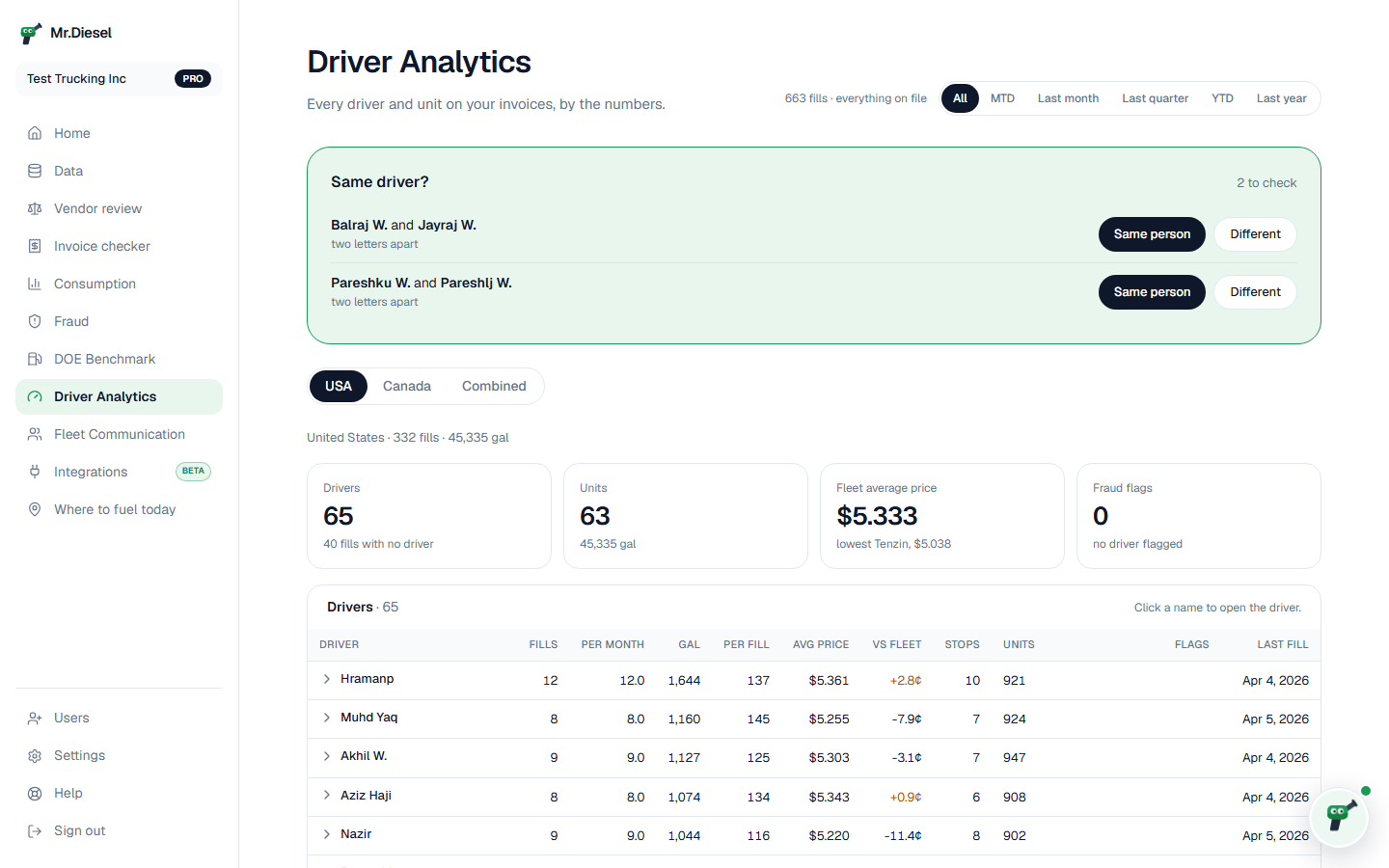The image size is (1389, 868).
Task: Confirm Pareshku W. and Pareshlj W. as Same person
Action: (1152, 292)
